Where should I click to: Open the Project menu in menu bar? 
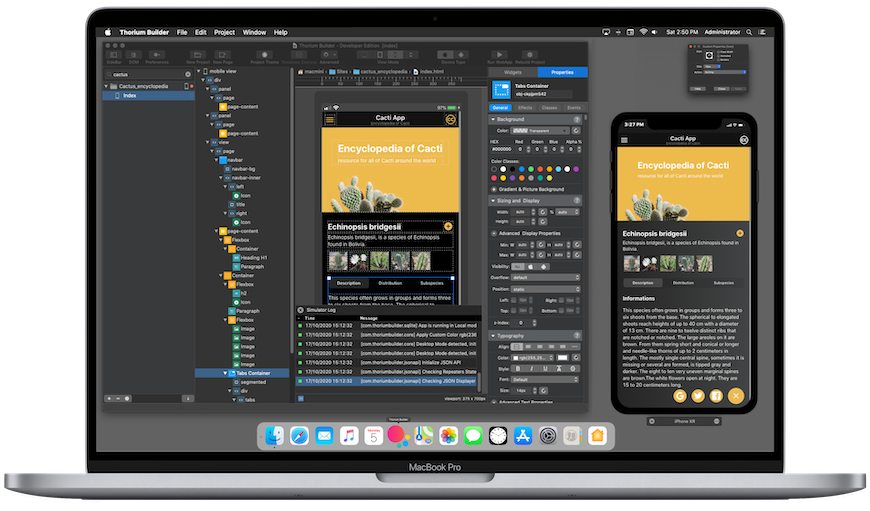pos(225,32)
